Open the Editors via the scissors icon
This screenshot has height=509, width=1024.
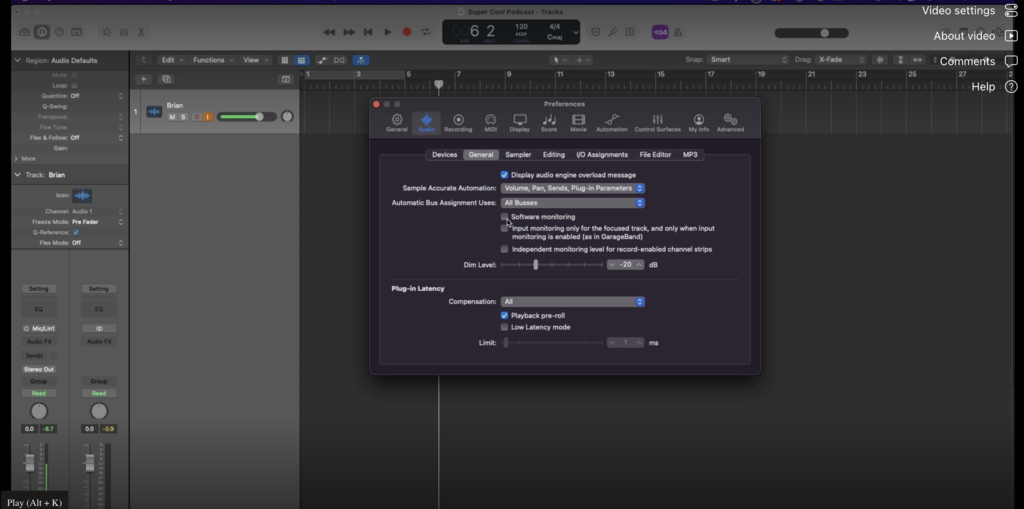(x=140, y=32)
